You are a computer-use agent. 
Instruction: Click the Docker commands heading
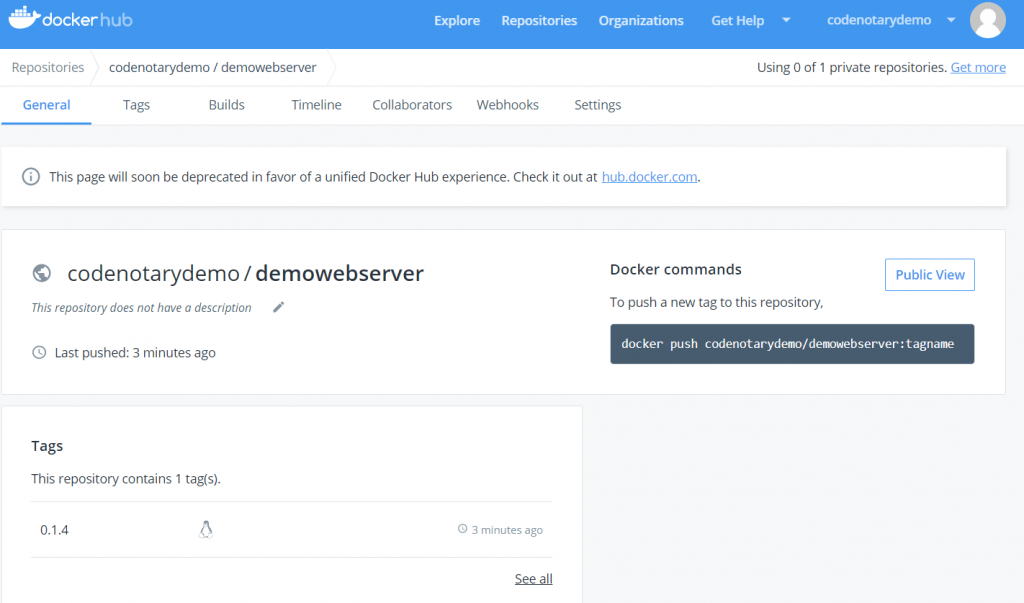tap(676, 269)
